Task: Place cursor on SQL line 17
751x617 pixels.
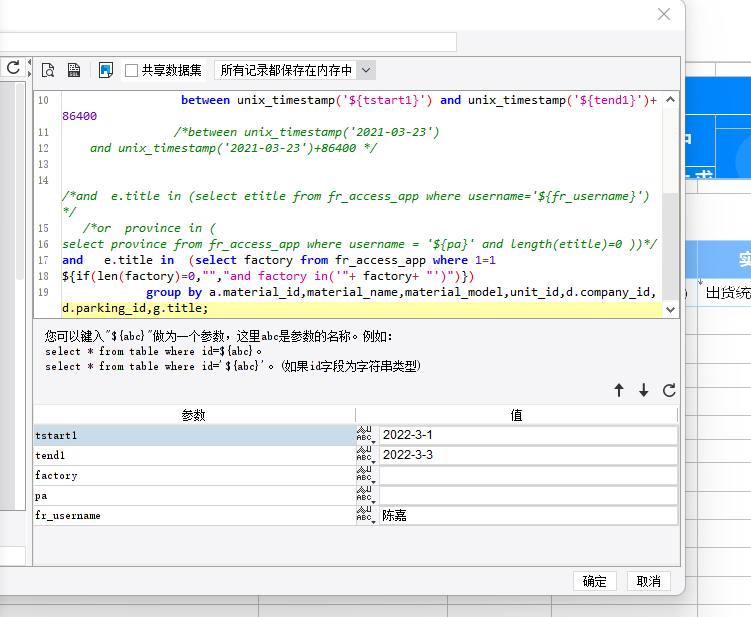Action: click(x=279, y=260)
